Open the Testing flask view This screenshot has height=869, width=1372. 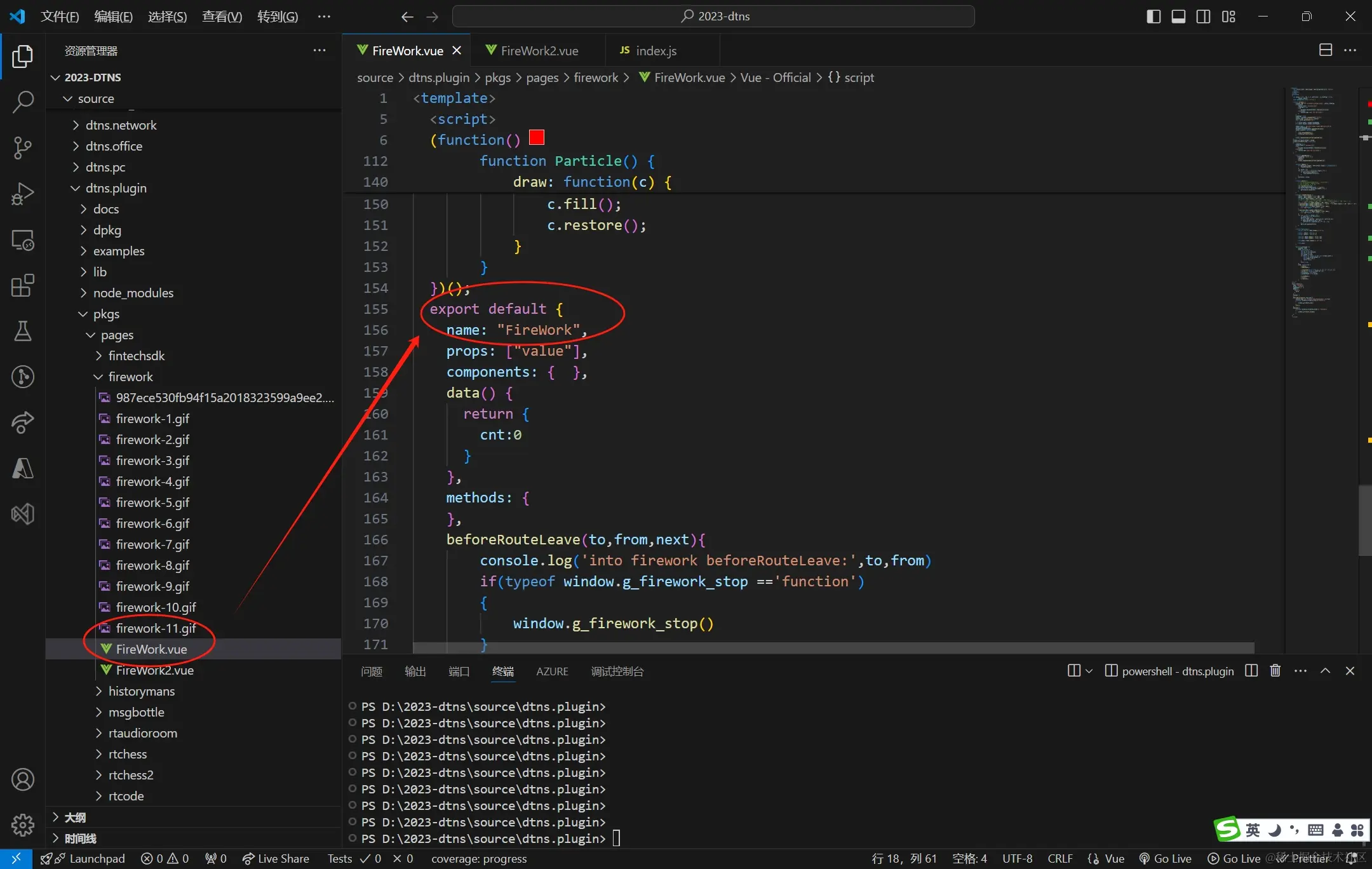(23, 331)
